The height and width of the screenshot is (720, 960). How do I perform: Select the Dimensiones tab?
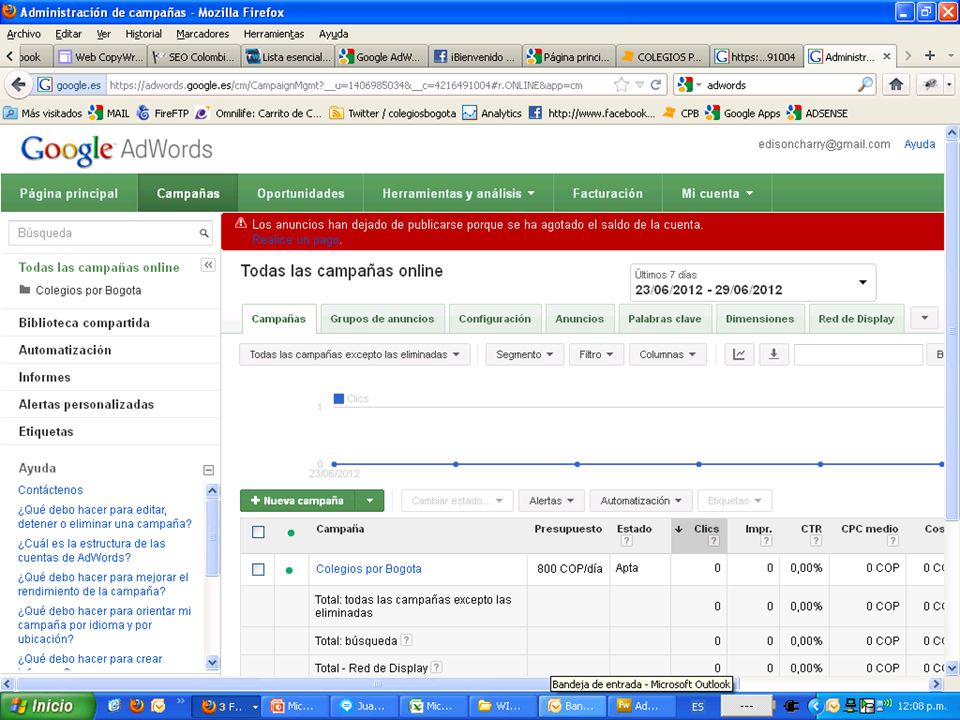760,319
